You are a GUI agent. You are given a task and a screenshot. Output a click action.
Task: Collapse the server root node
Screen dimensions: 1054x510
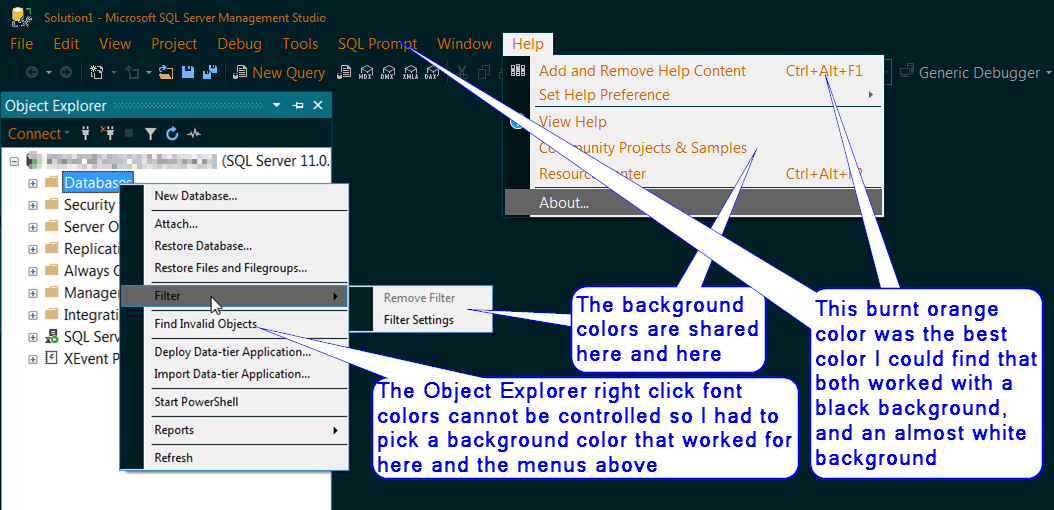14,161
